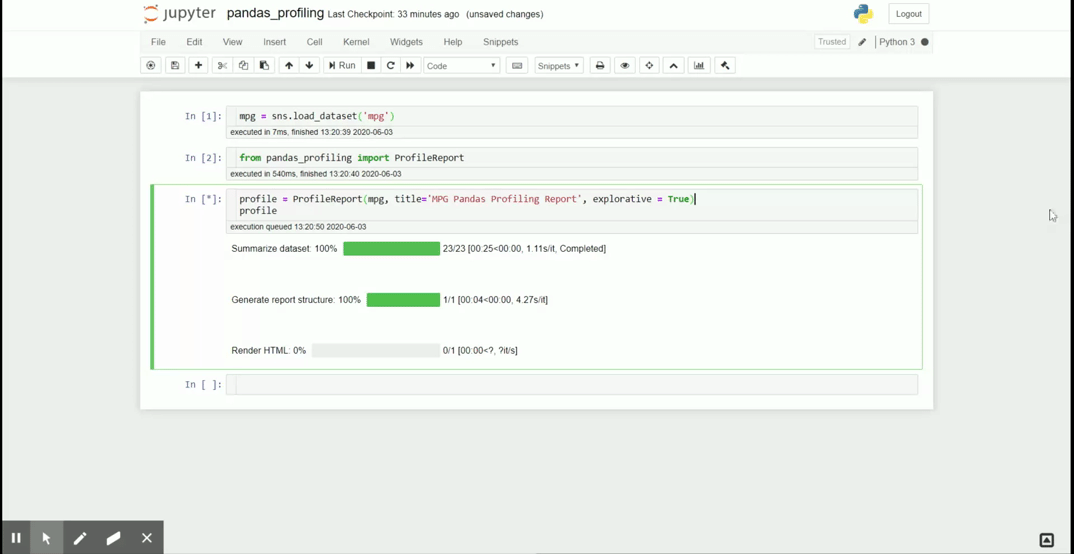This screenshot has height=554, width=1074.
Task: Toggle the Trusted notebook indicator
Action: (831, 42)
